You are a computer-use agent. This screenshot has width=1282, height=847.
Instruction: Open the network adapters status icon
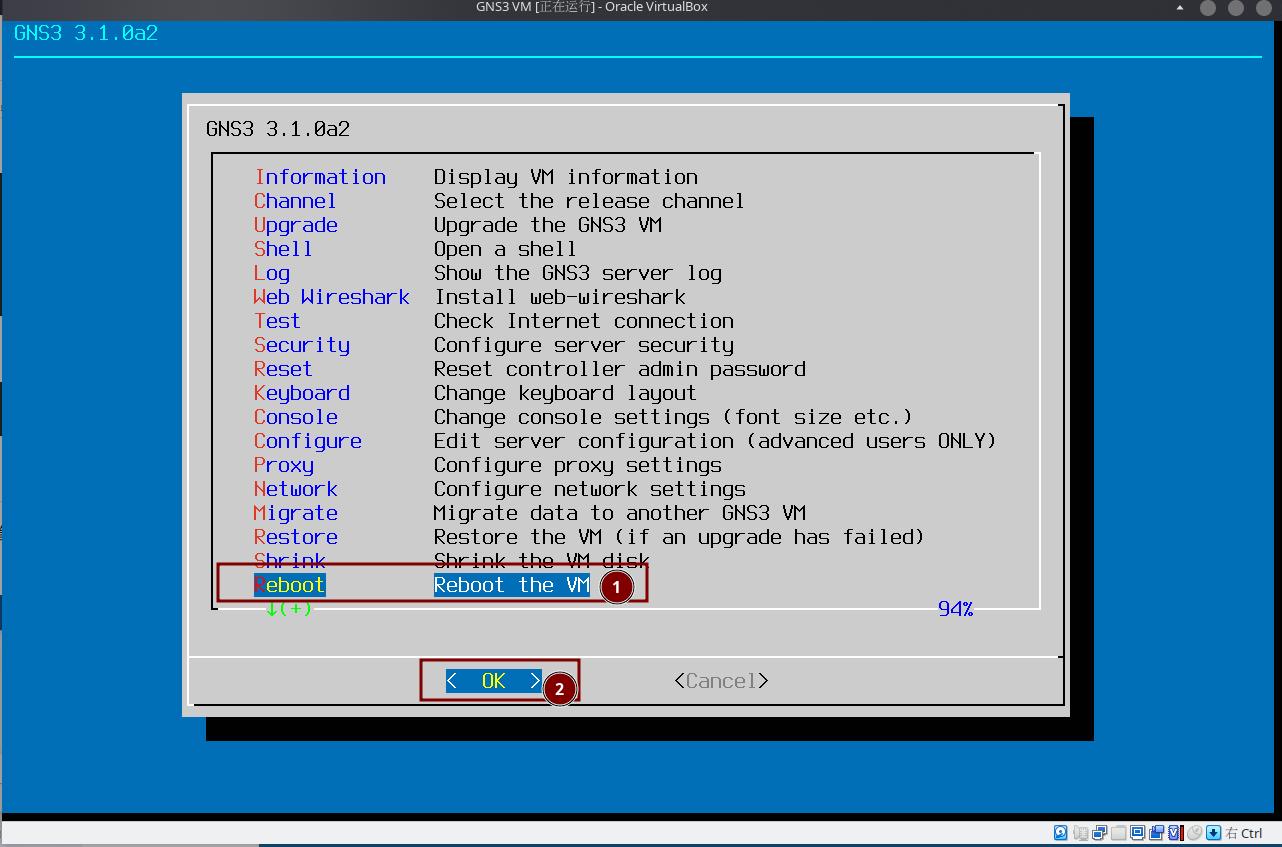(1099, 833)
